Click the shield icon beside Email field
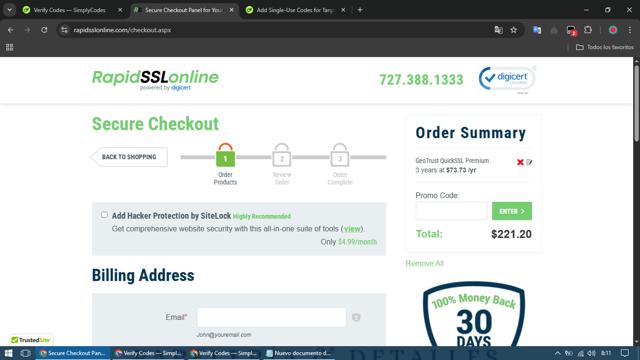 (356, 317)
